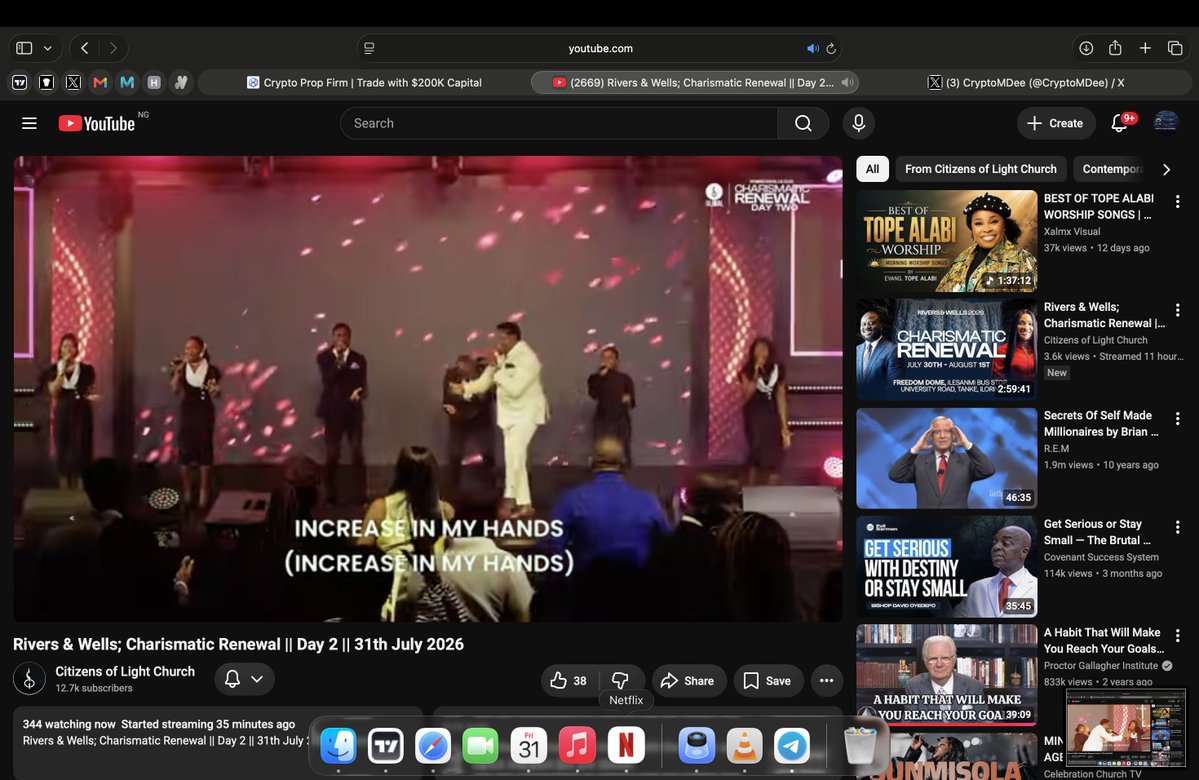
Task: Click the search magnifier button
Action: (x=803, y=123)
